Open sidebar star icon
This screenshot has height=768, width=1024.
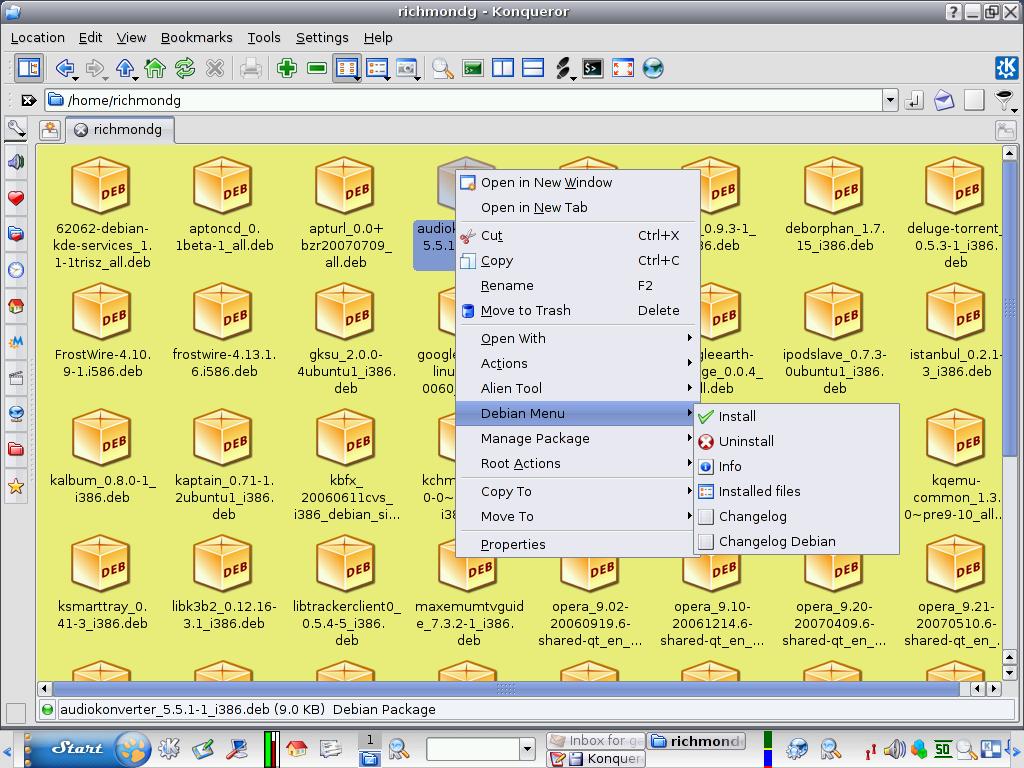click(16, 486)
